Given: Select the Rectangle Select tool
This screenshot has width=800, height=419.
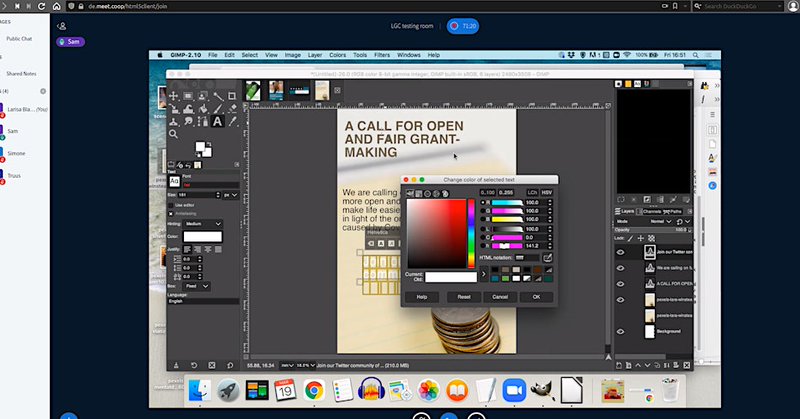Looking at the screenshot, I should pyautogui.click(x=188, y=96).
